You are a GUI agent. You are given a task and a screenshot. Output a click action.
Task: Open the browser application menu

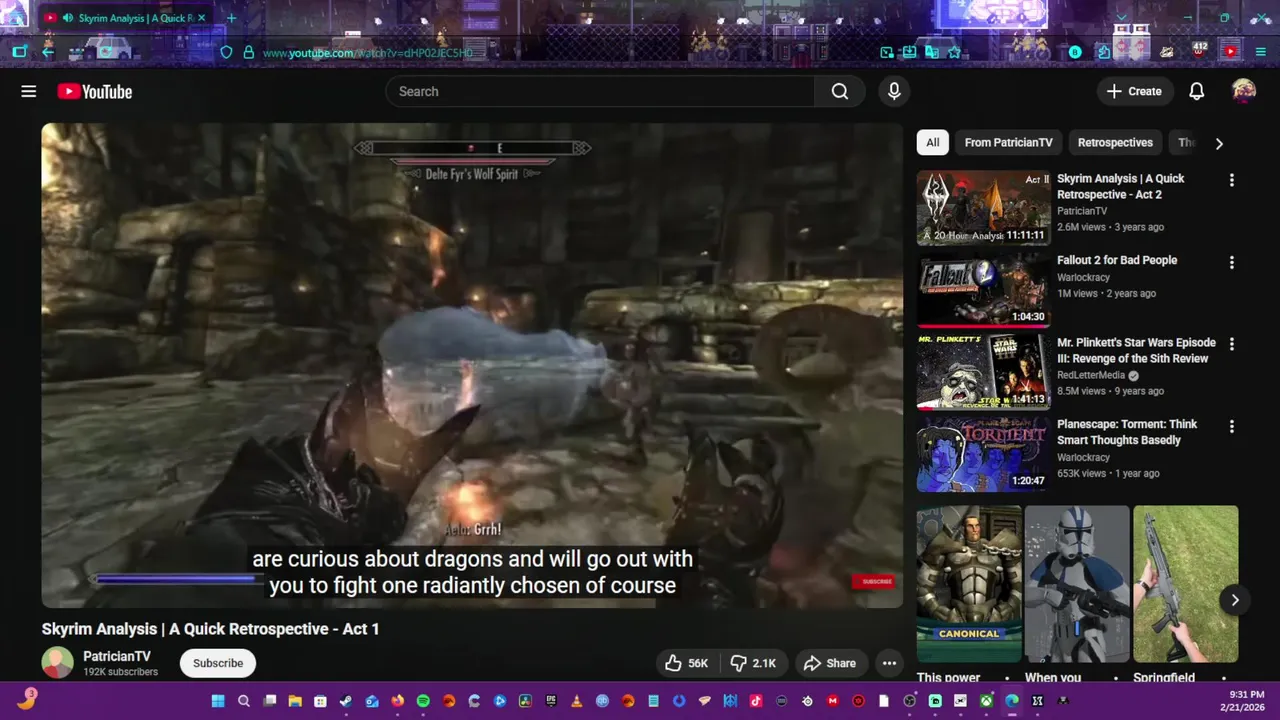pyautogui.click(x=1260, y=52)
